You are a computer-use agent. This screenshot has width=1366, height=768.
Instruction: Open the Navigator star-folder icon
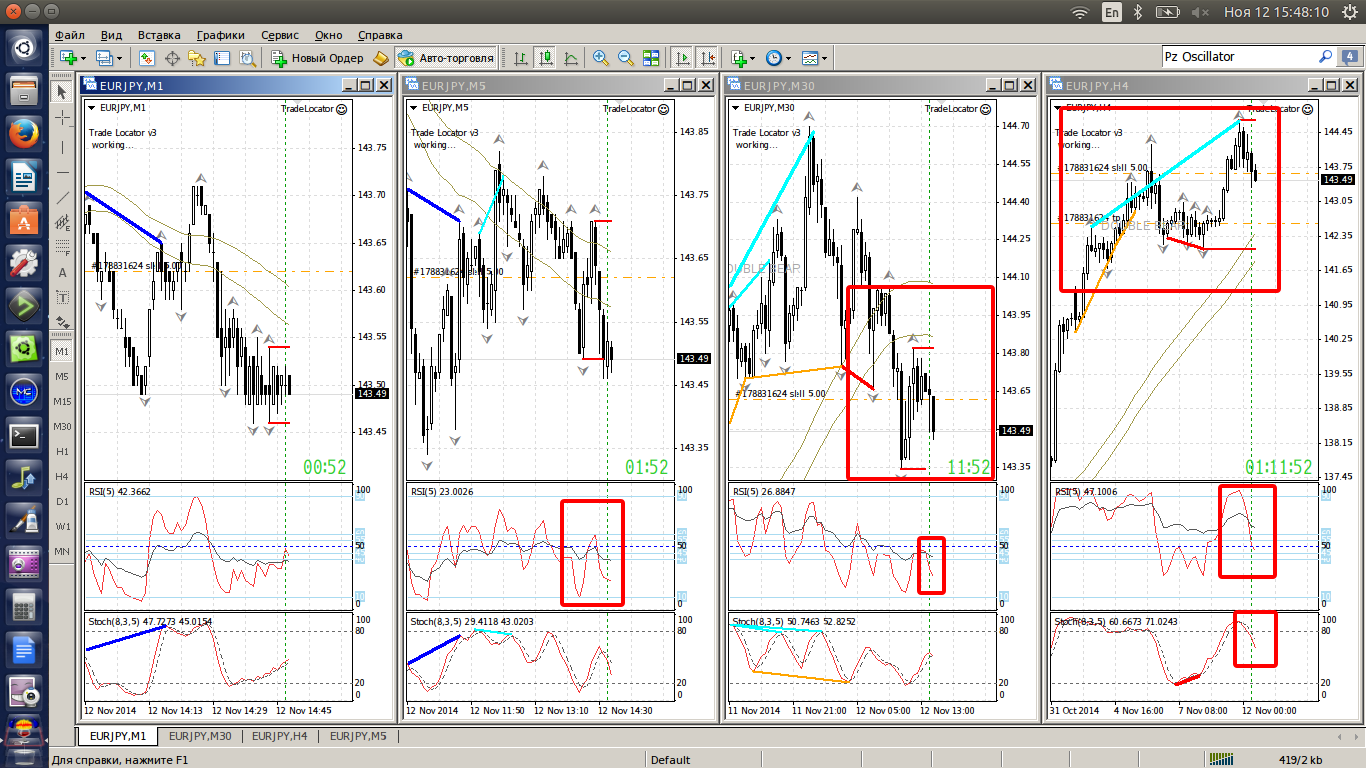tap(197, 58)
